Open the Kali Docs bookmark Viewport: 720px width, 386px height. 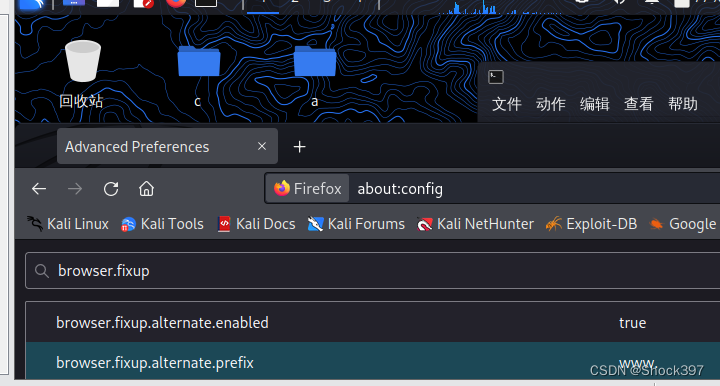(x=256, y=224)
